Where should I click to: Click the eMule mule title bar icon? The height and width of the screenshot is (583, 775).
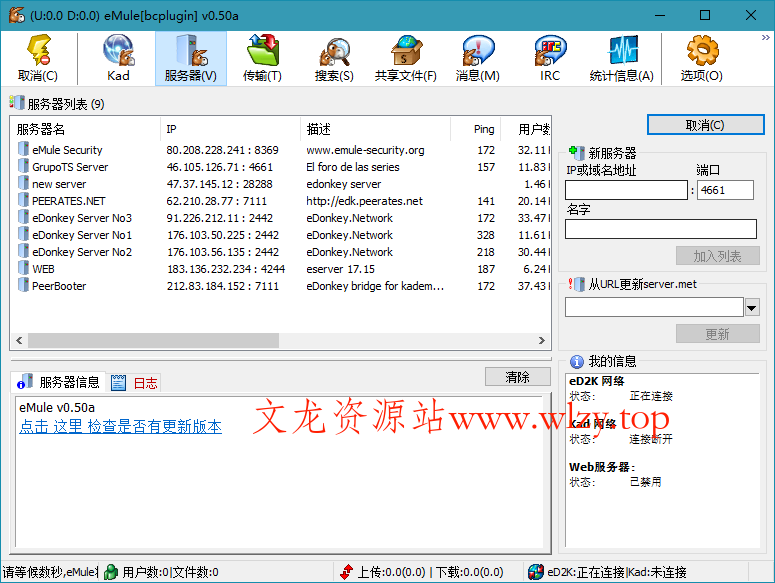tap(17, 15)
